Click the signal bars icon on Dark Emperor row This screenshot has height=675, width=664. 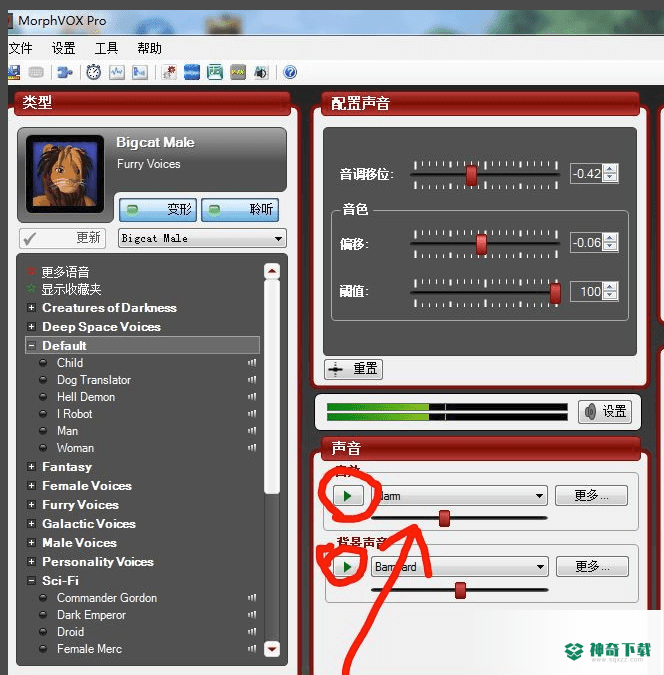pyautogui.click(x=252, y=615)
